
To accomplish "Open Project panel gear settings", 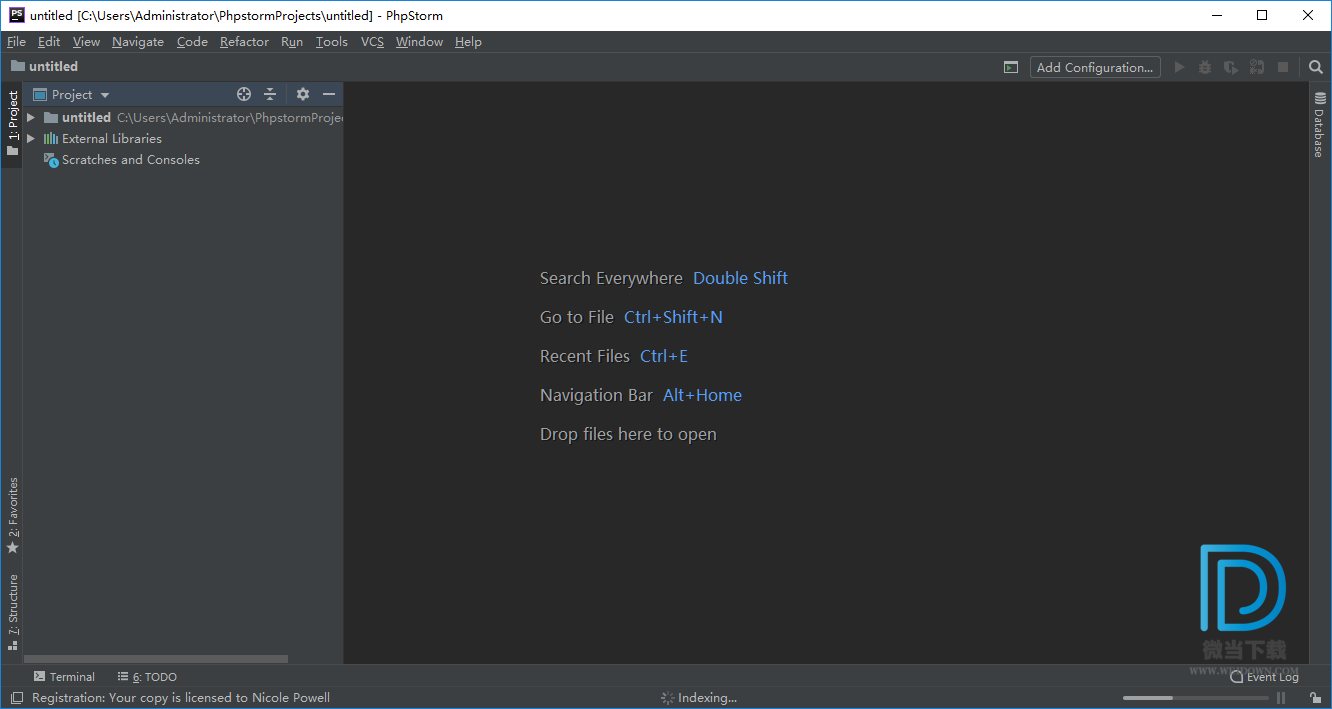I will [303, 94].
